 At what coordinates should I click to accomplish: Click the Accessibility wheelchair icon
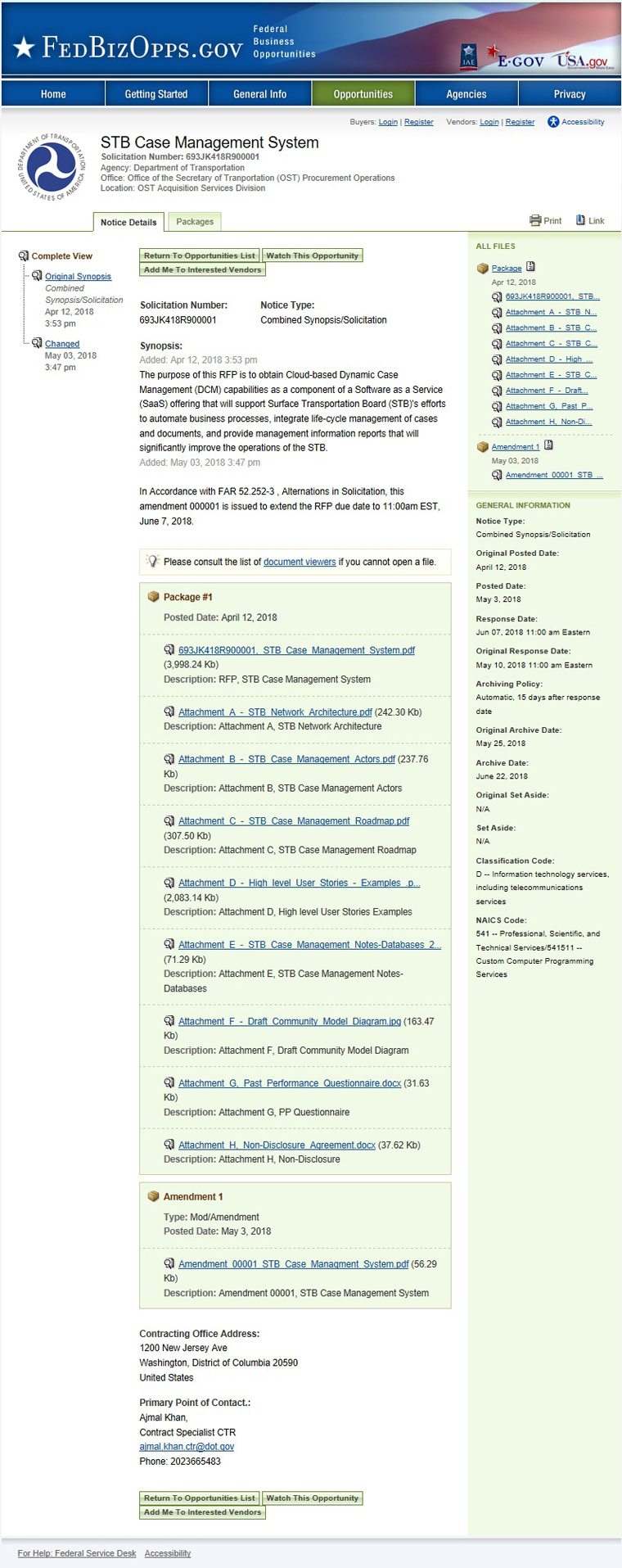click(x=553, y=122)
